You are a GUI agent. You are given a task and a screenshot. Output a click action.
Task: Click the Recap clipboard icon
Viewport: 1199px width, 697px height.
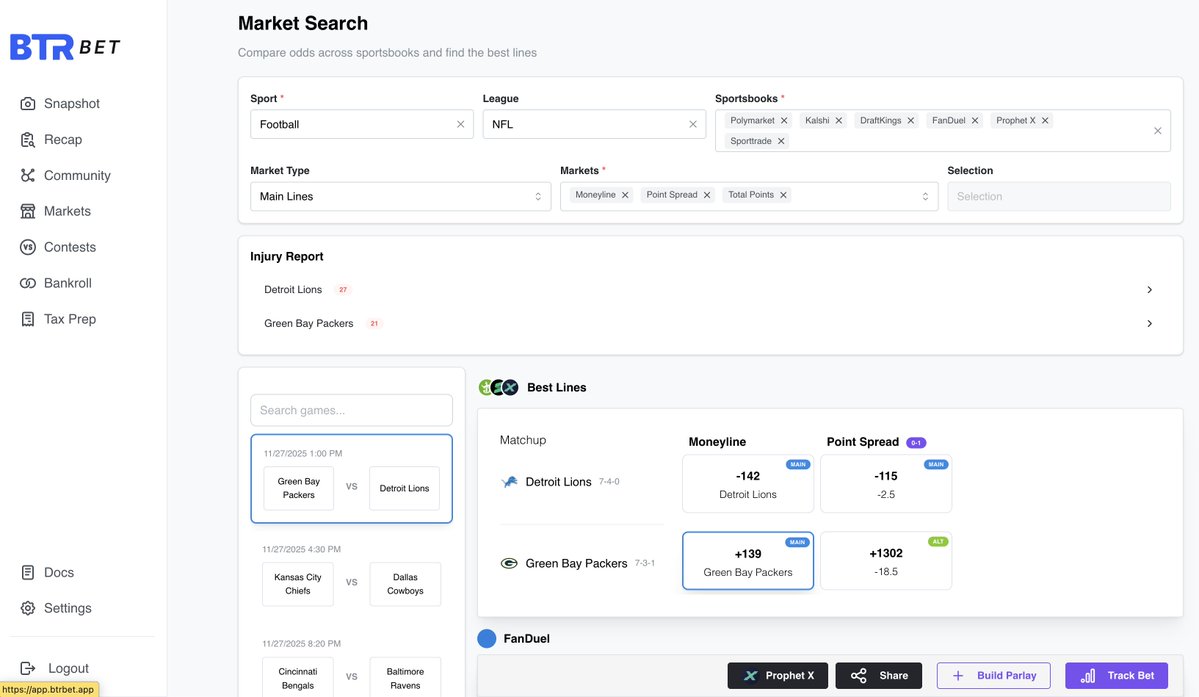(x=28, y=139)
